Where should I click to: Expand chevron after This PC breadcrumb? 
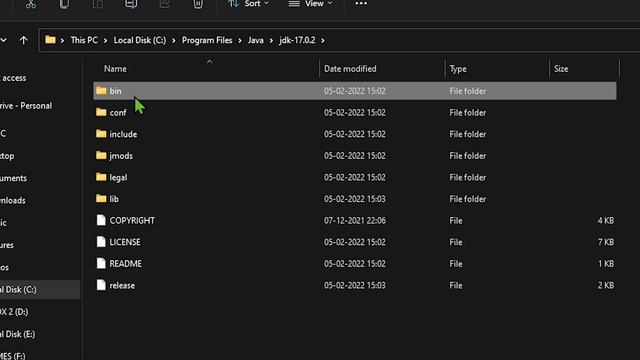(x=105, y=40)
